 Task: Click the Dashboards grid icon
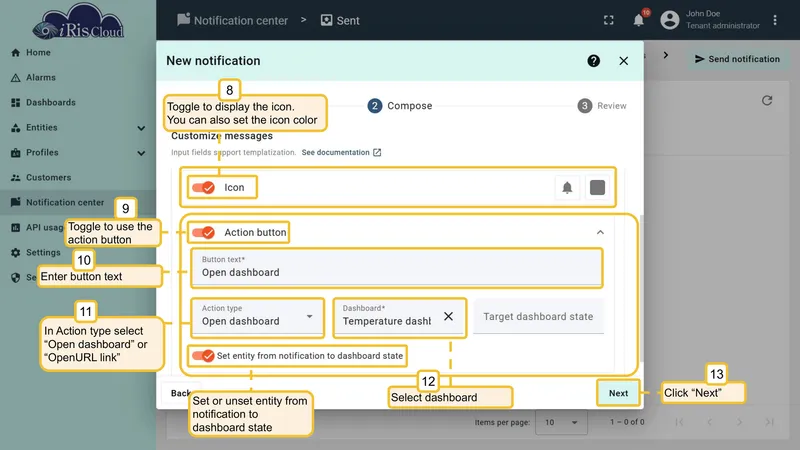click(x=15, y=103)
